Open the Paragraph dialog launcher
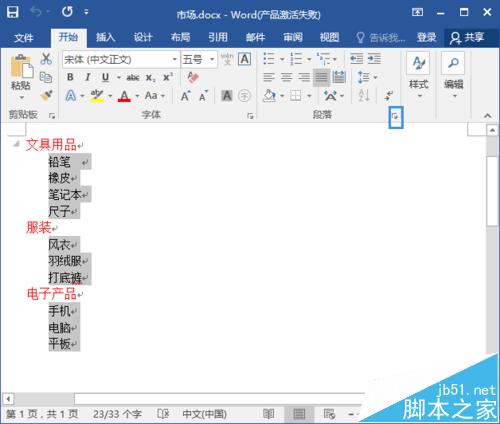Screen dimensions: 500x424 coord(396,116)
